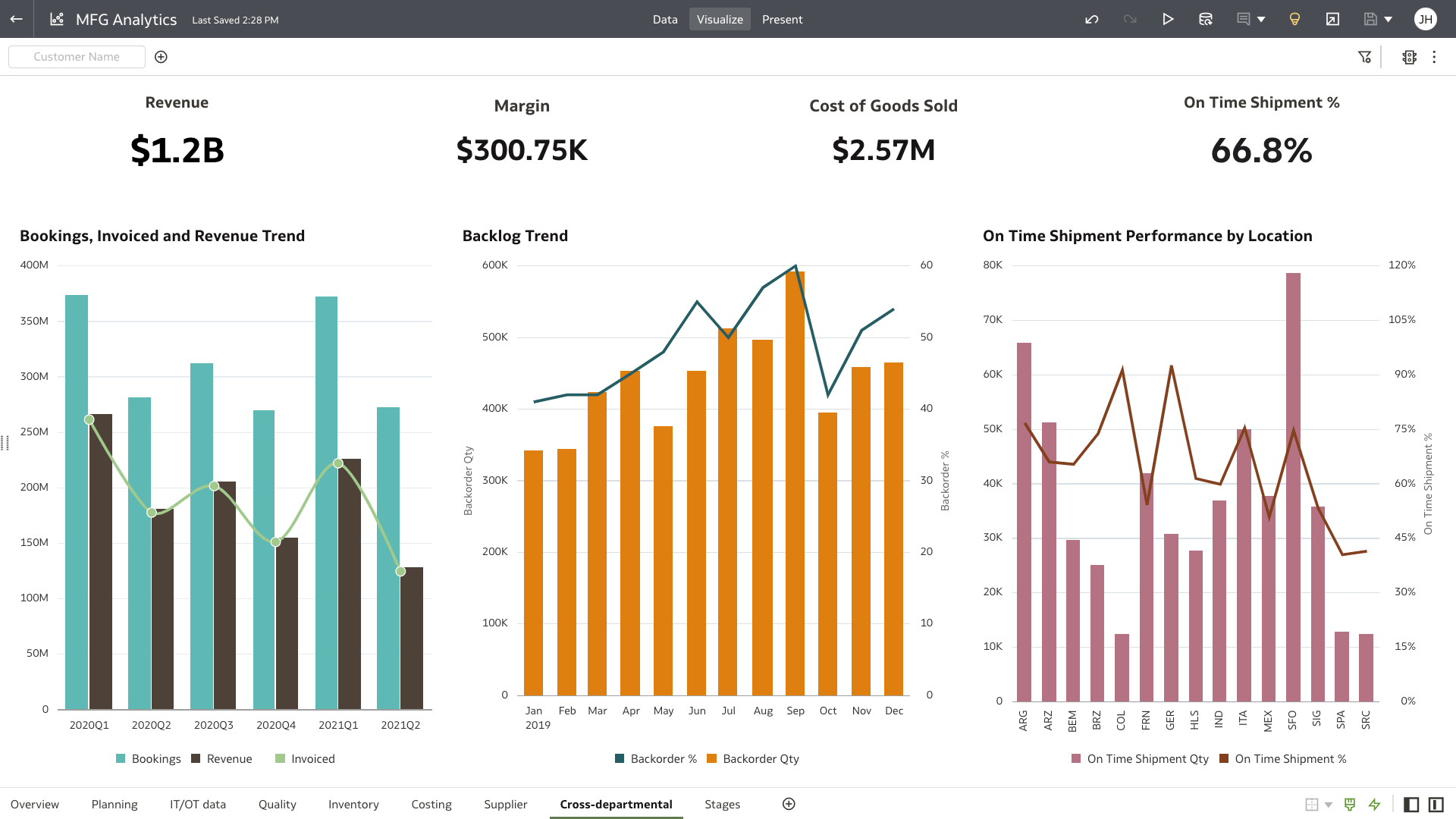The image size is (1456, 819).
Task: Click the Preview play button
Action: click(x=1168, y=19)
